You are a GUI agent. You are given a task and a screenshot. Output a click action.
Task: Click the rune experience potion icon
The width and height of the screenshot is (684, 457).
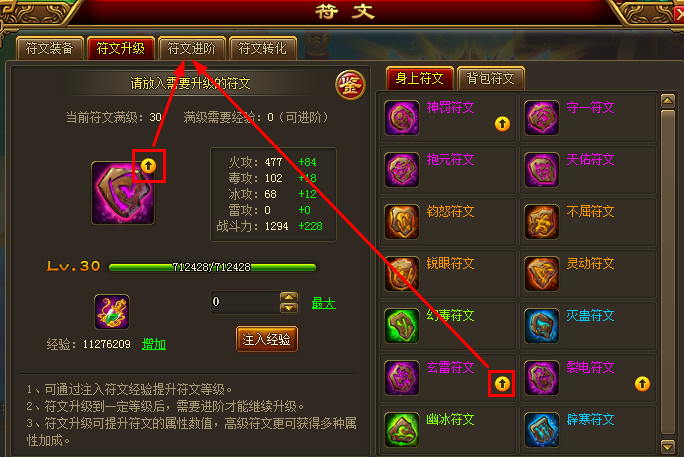point(112,312)
